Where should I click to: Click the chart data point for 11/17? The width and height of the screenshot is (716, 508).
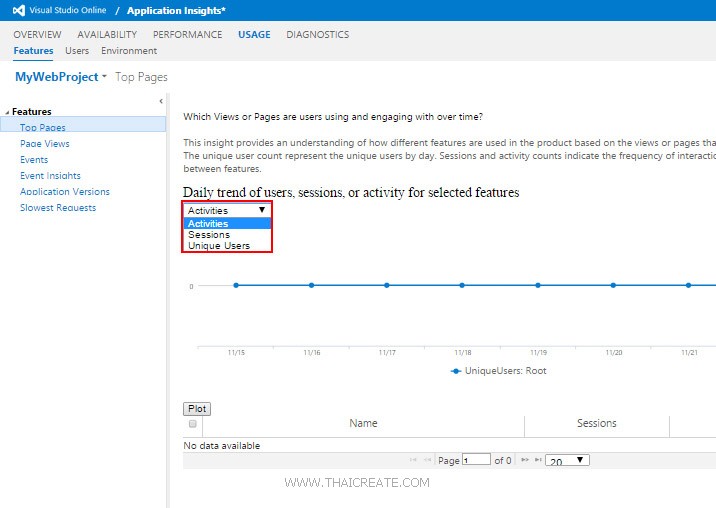[x=387, y=285]
